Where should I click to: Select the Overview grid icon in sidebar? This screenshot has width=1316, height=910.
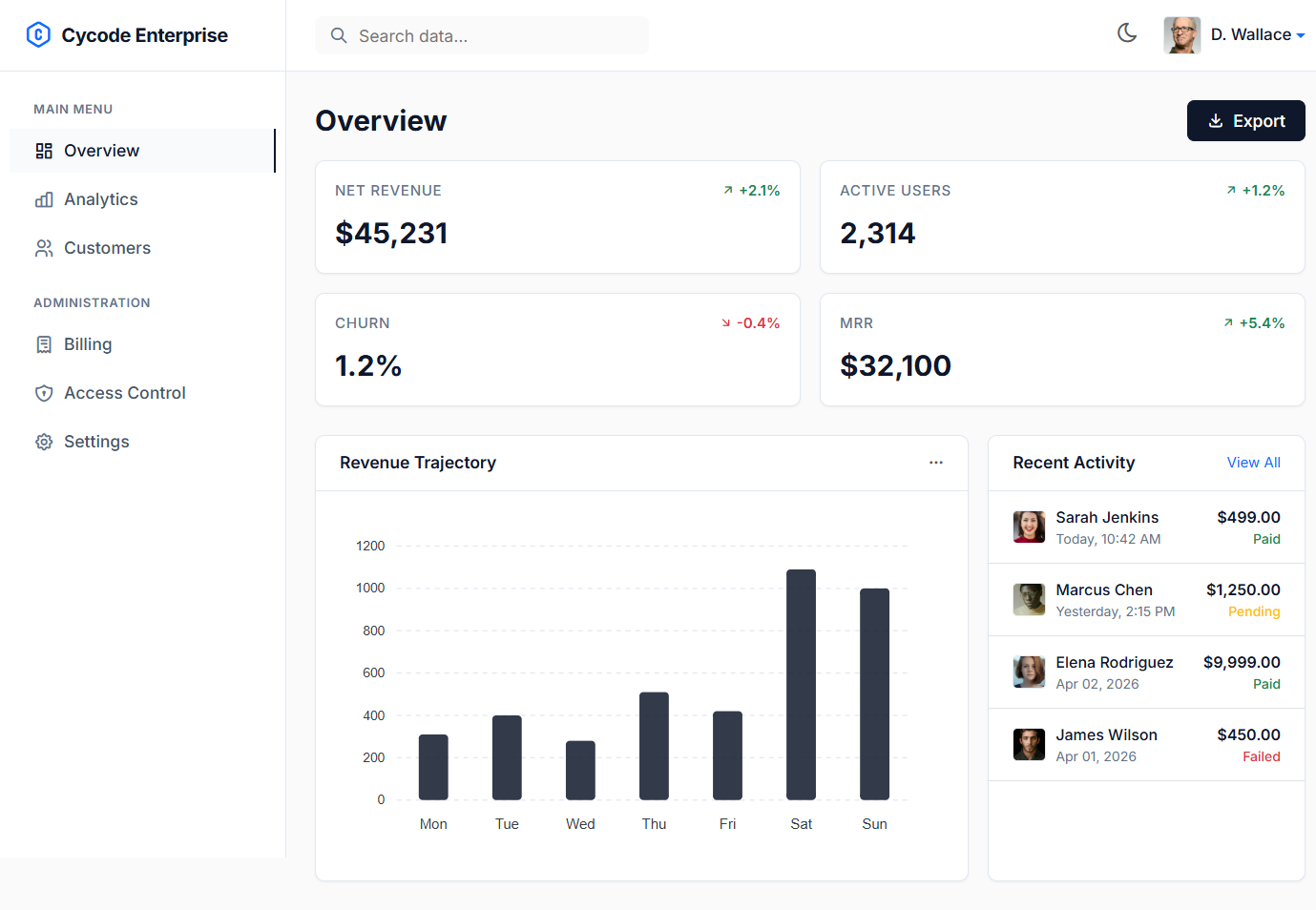click(x=43, y=151)
